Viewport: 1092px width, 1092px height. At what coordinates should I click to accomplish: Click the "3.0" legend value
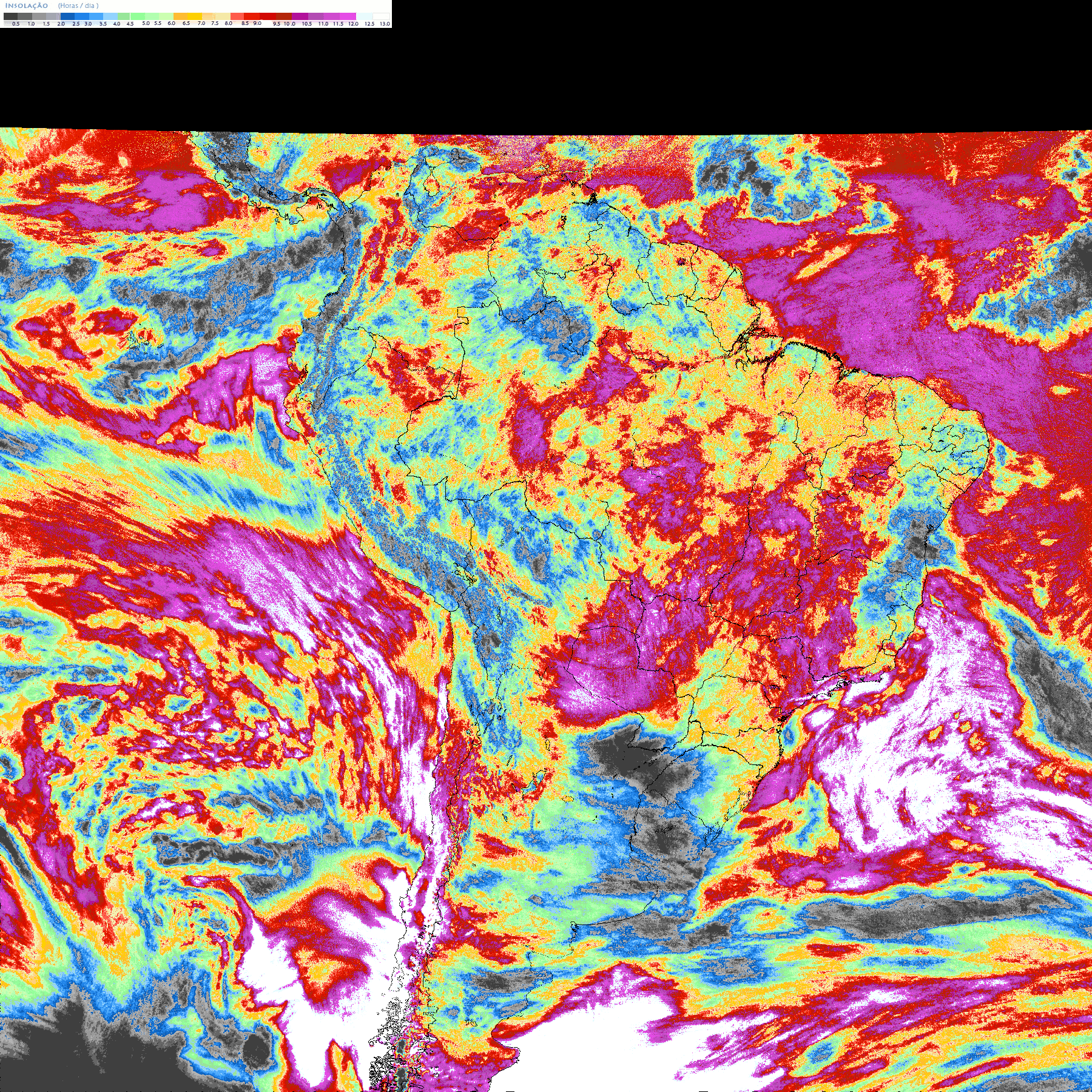[88, 24]
